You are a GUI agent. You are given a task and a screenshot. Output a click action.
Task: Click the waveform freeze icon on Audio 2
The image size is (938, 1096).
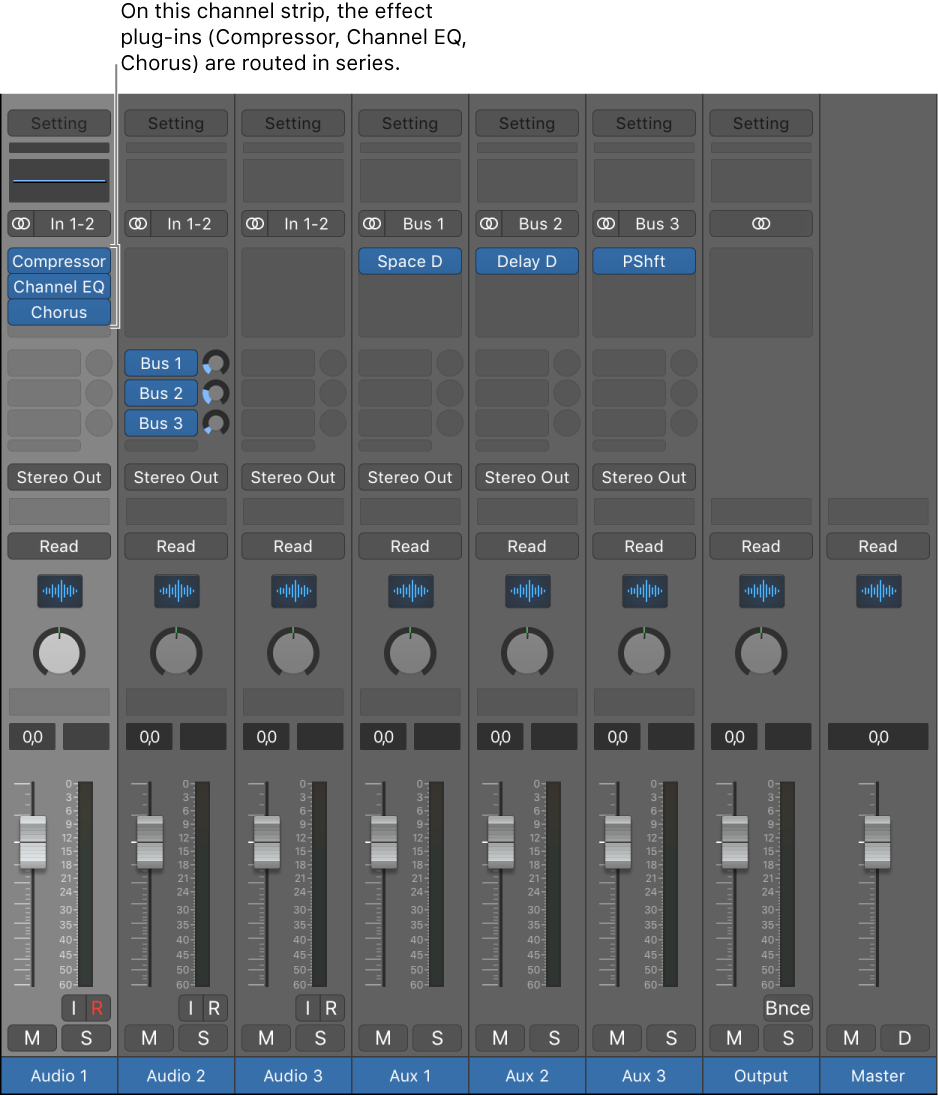pyautogui.click(x=176, y=591)
